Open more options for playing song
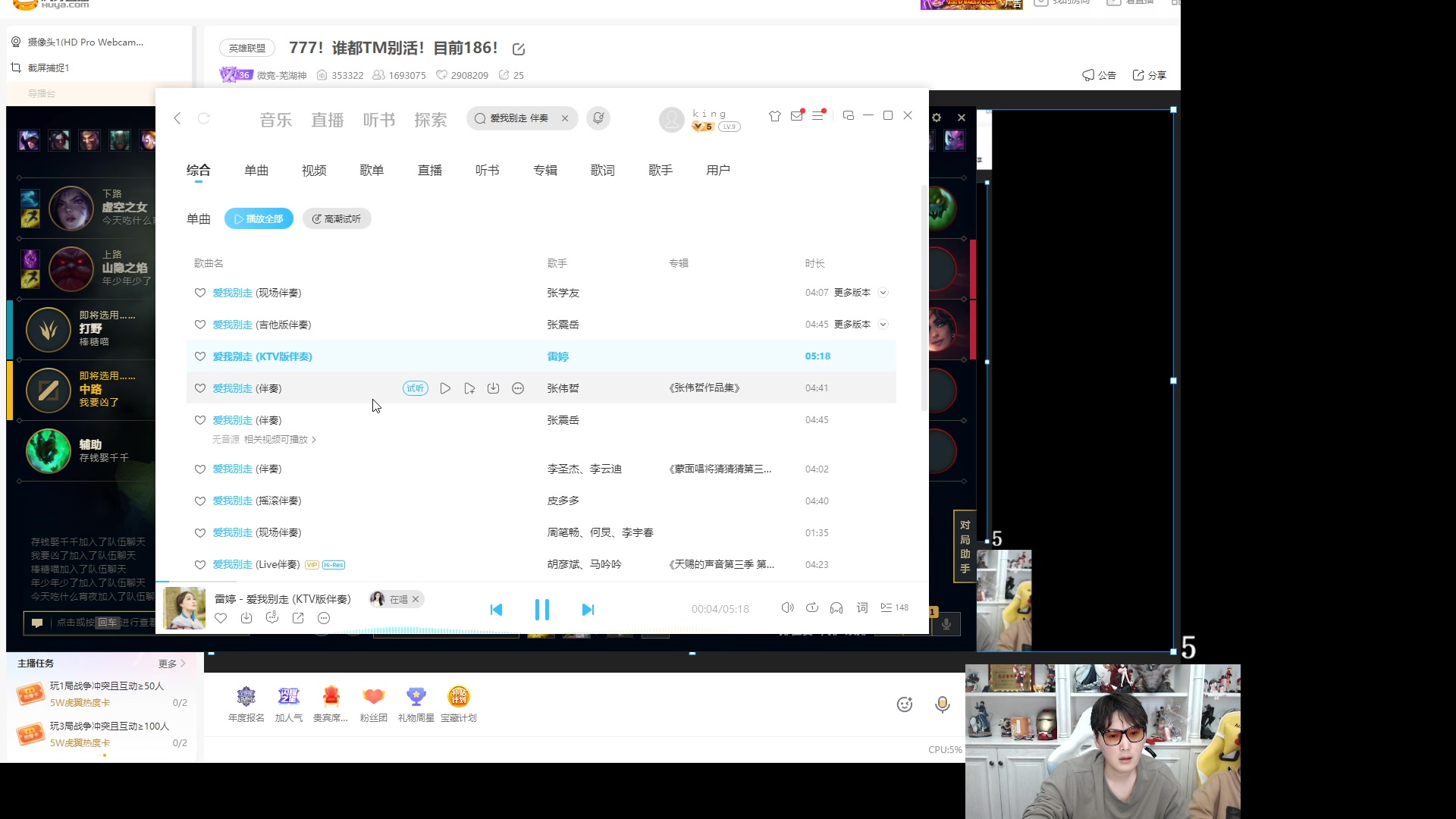This screenshot has height=819, width=1456. [x=324, y=618]
